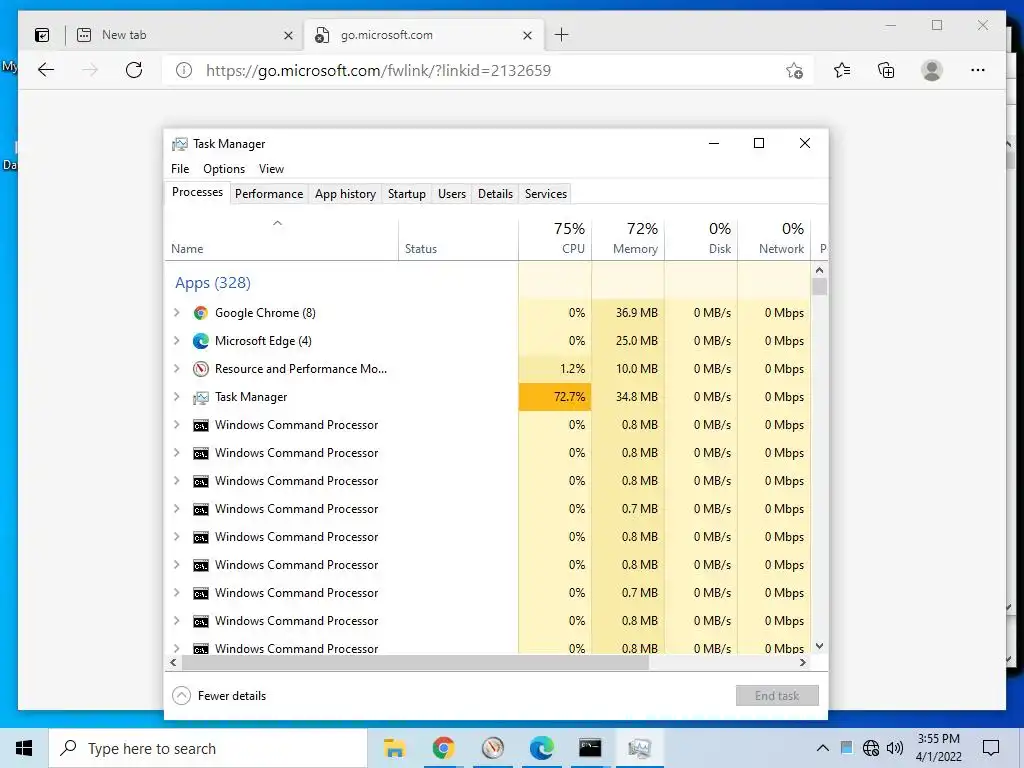Open the Options menu in Task Manager
The height and width of the screenshot is (768, 1024).
[x=224, y=168]
